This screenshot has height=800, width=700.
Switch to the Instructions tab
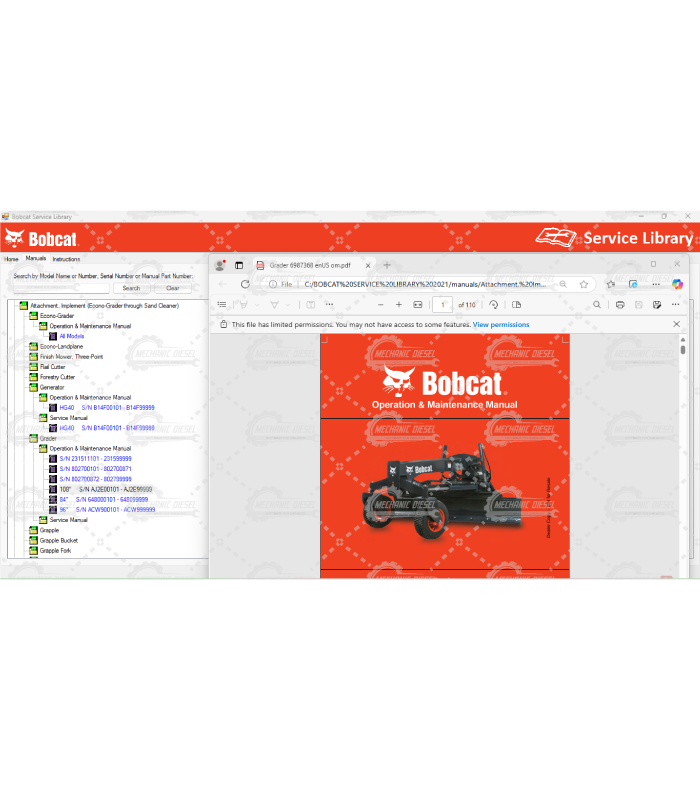(x=66, y=259)
